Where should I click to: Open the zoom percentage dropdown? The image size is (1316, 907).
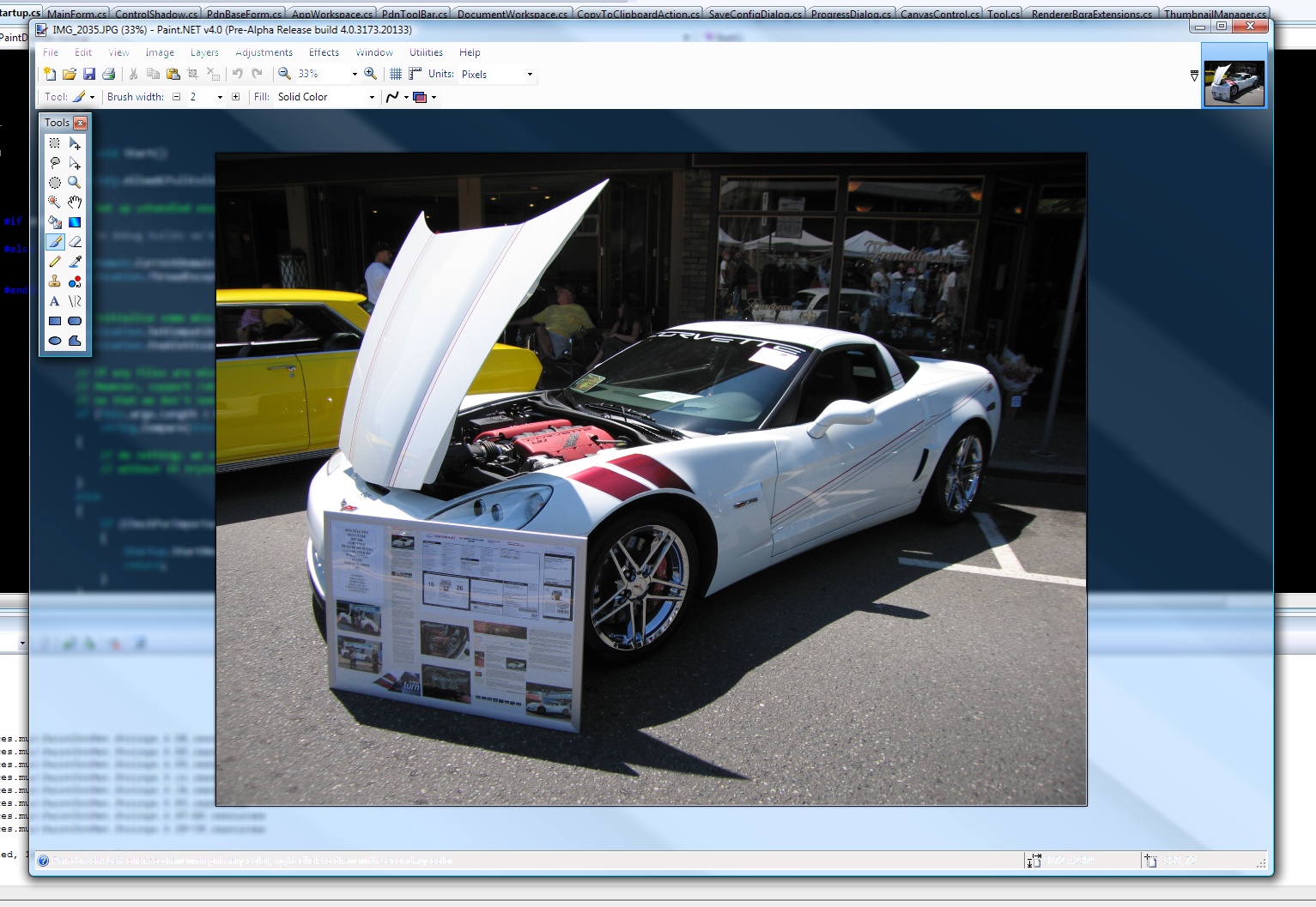point(355,75)
